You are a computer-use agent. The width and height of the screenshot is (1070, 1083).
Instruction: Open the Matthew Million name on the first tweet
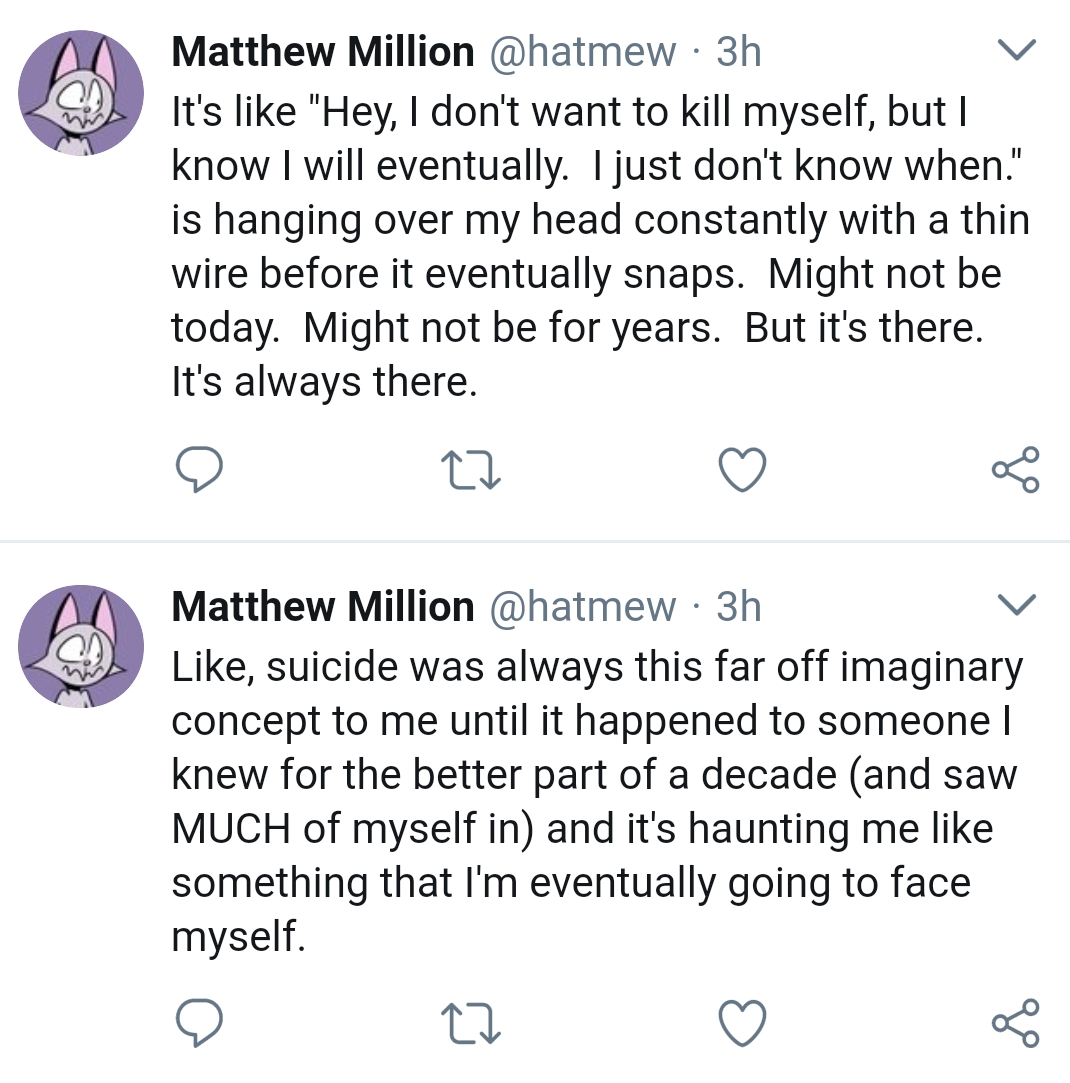[322, 52]
